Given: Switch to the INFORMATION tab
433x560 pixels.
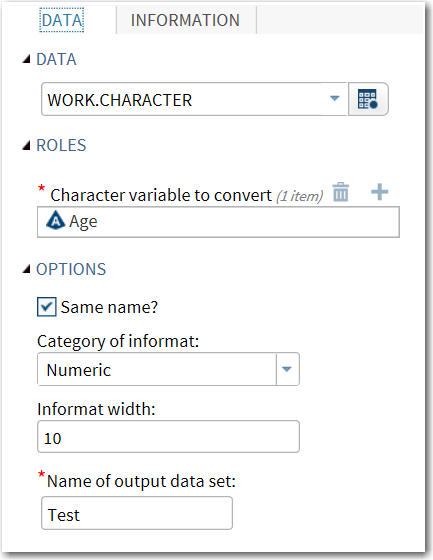Looking at the screenshot, I should [x=185, y=20].
